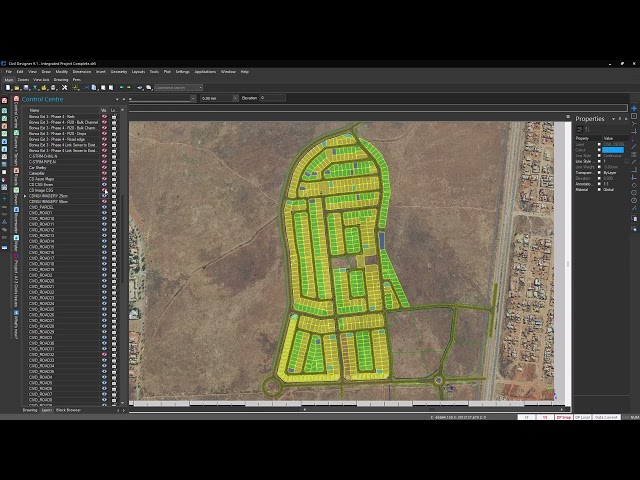
Task: Click the Redo arrow toolbar icon
Action: click(129, 87)
